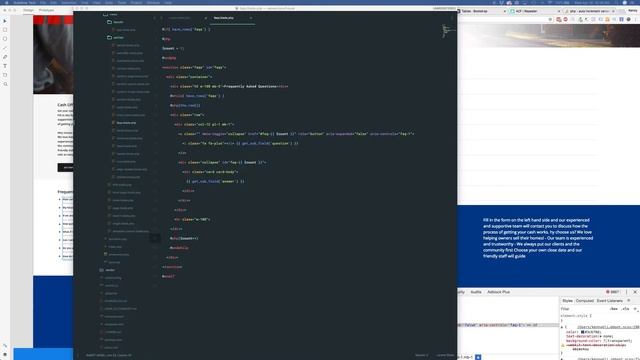640x360 pixels.
Task: Click the DevTools red error count badge
Action: (x=613, y=292)
